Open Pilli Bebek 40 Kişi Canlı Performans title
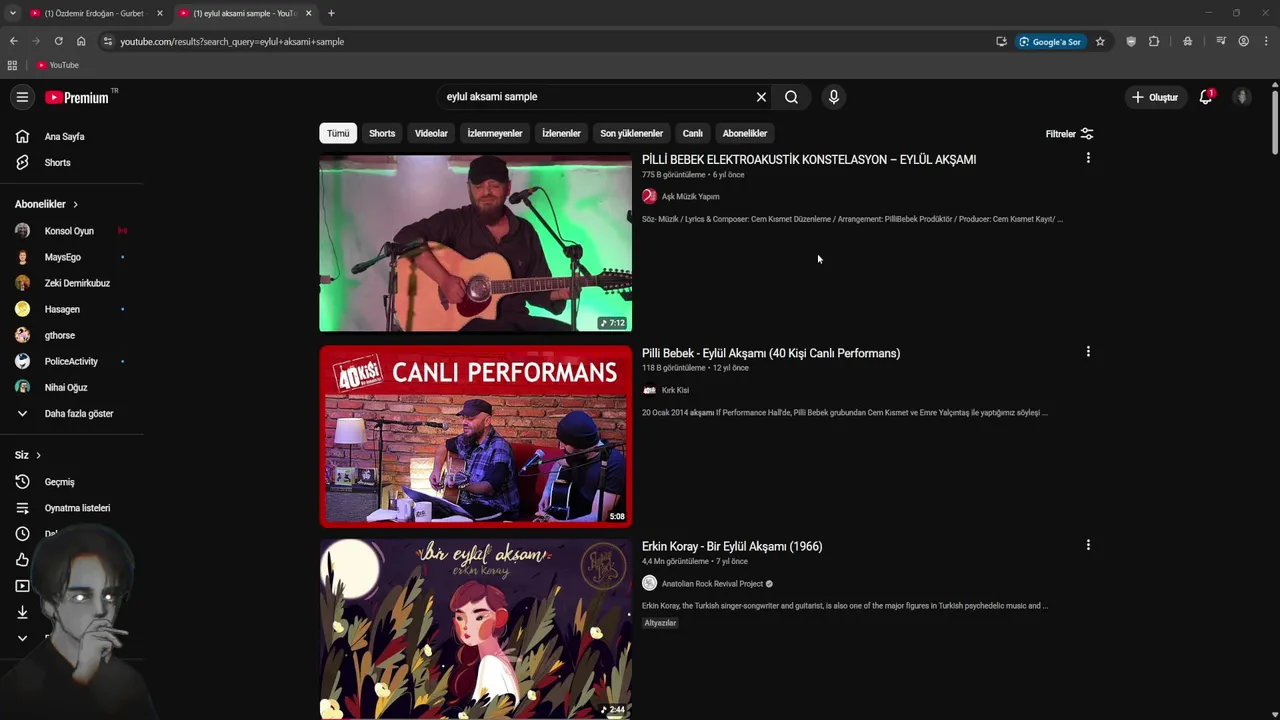Viewport: 1280px width, 720px height. click(771, 353)
